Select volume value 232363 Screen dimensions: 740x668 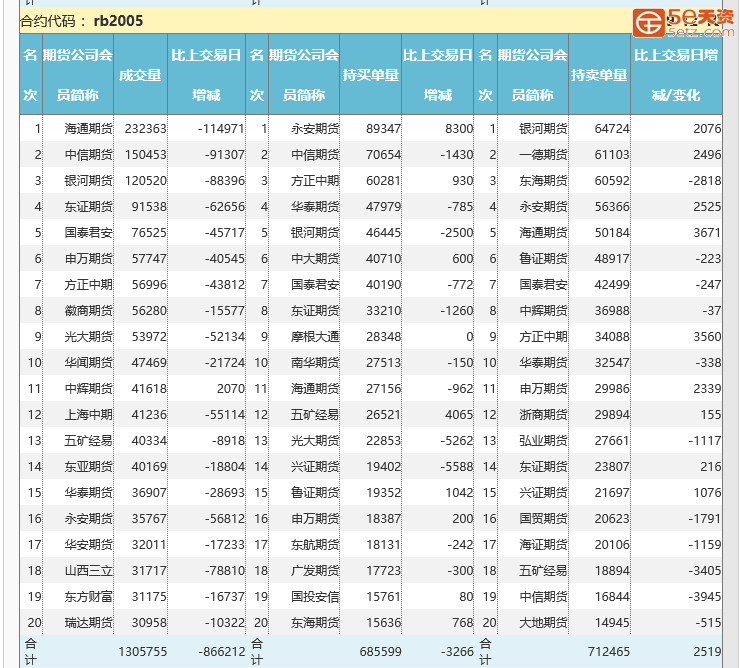(145, 128)
